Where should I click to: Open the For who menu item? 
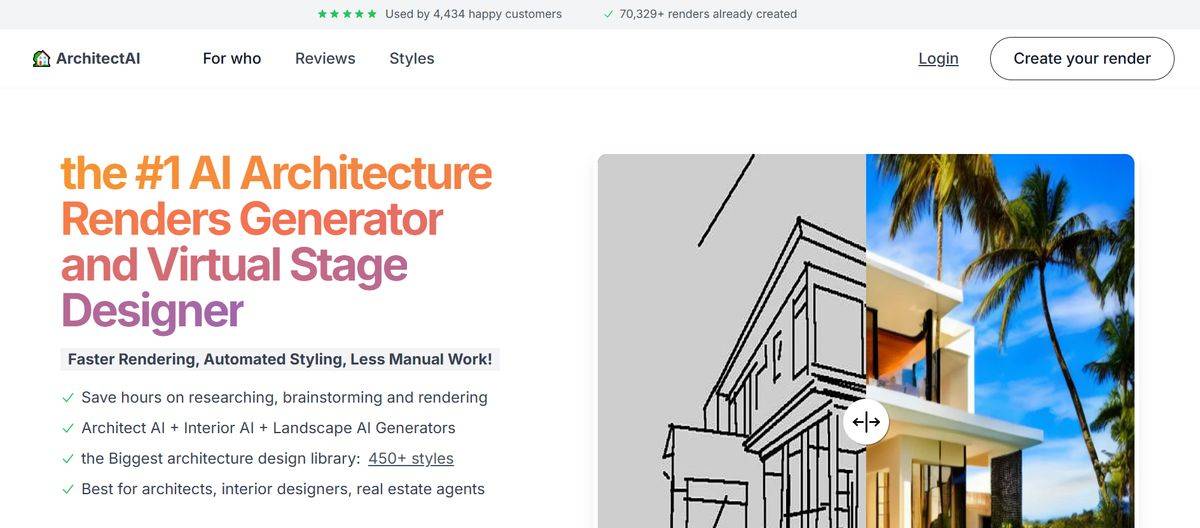pyautogui.click(x=232, y=59)
